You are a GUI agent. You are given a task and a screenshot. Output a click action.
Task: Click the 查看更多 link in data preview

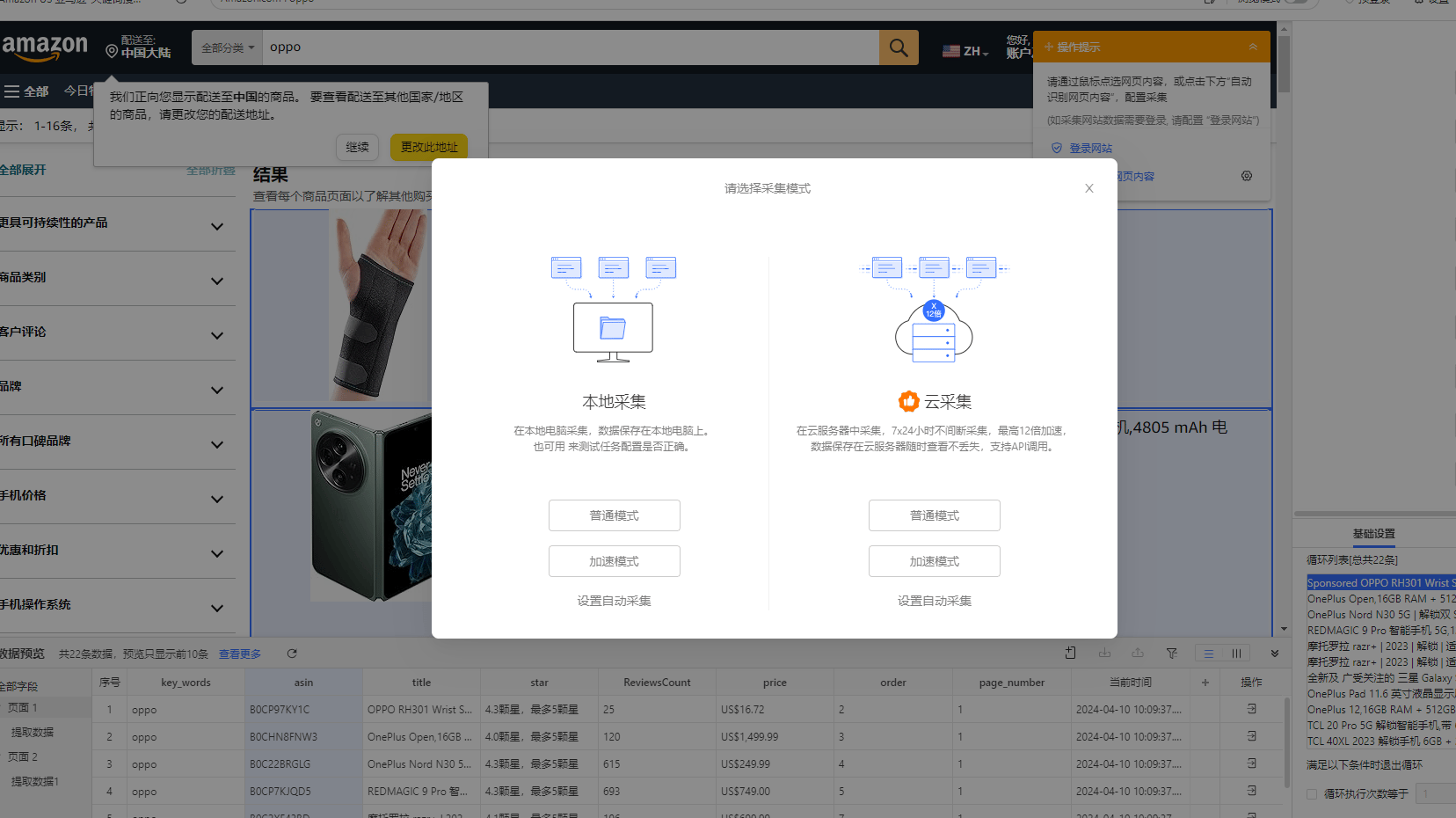point(240,654)
